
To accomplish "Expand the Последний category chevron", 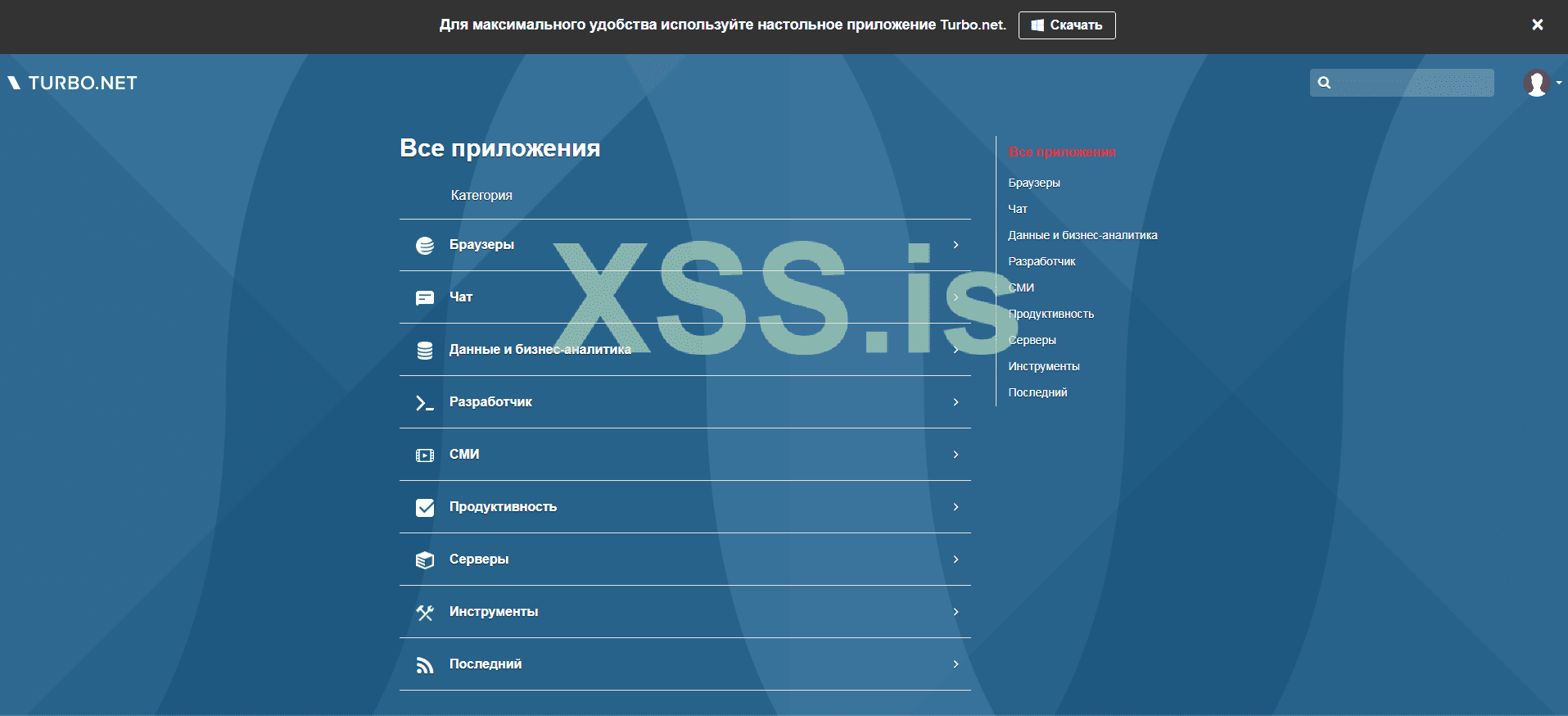I will 956,664.
